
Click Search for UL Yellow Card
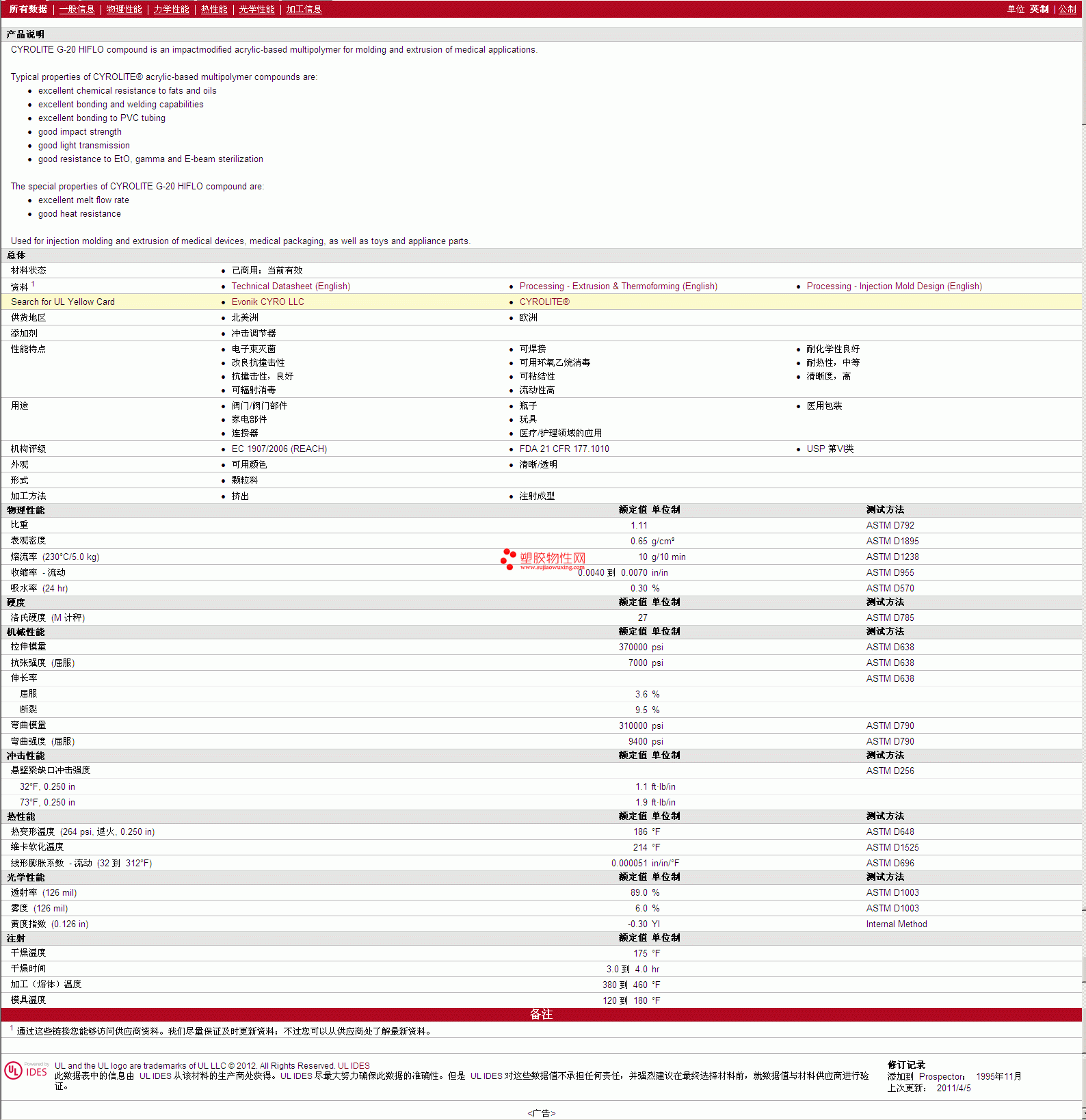click(63, 302)
